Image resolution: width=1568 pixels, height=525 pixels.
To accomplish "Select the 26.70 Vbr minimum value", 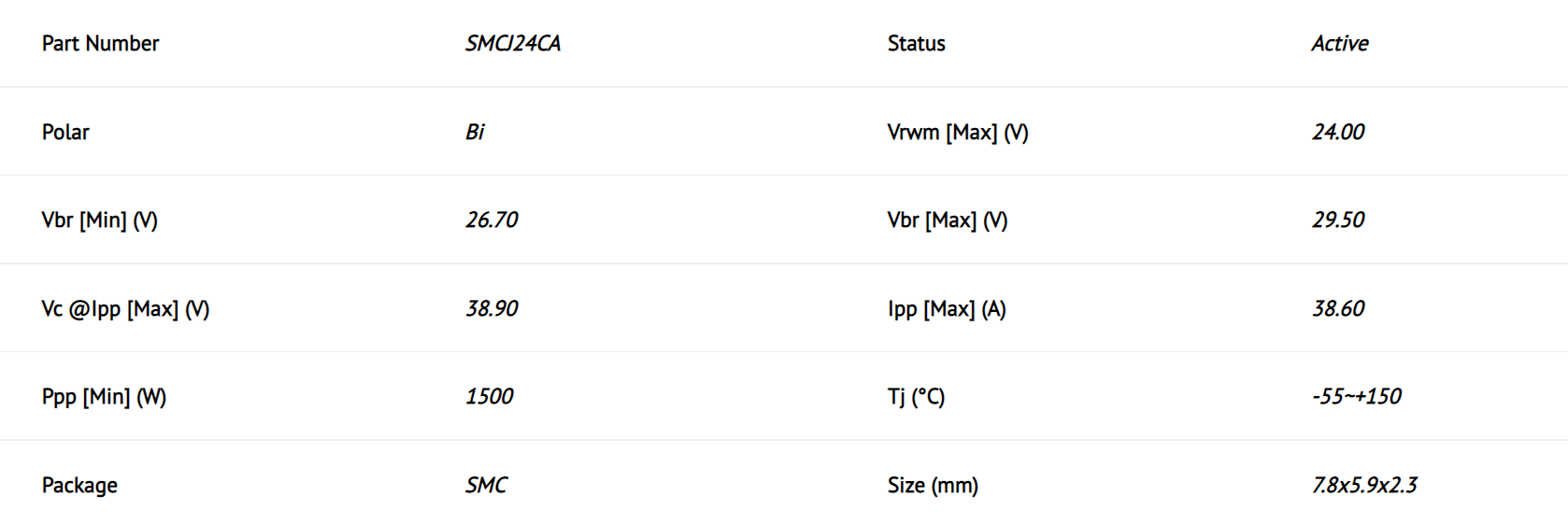I will click(492, 220).
